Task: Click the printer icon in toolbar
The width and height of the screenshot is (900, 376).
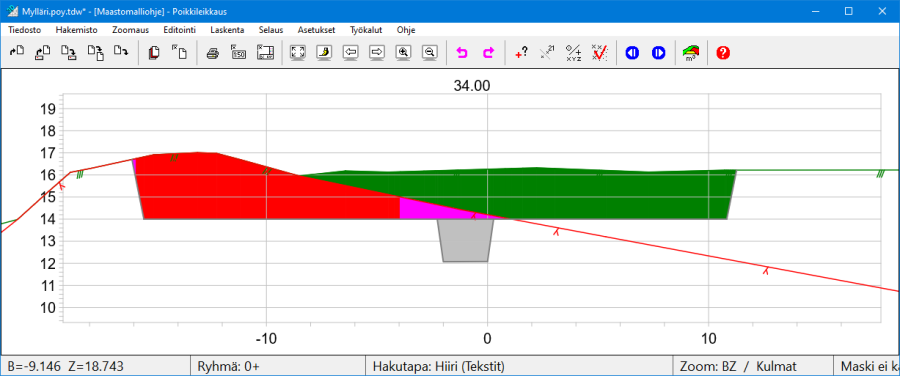Action: 213,53
